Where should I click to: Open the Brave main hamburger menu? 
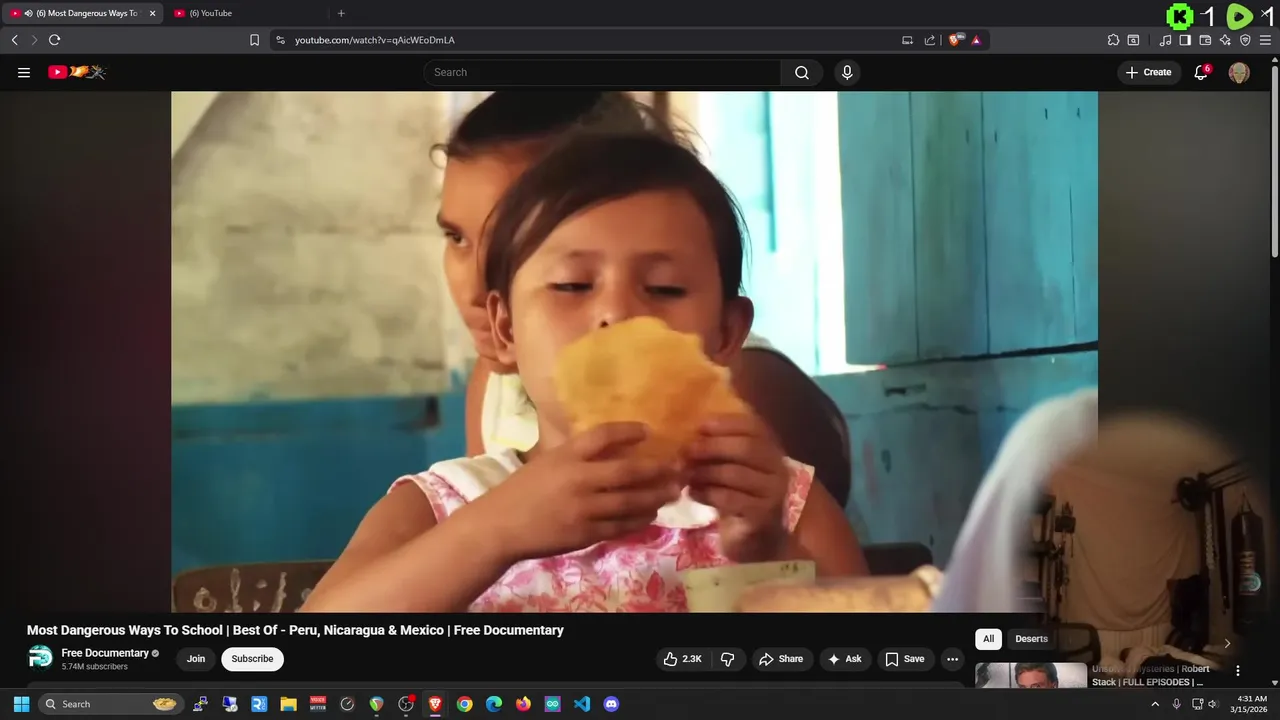(x=1265, y=40)
